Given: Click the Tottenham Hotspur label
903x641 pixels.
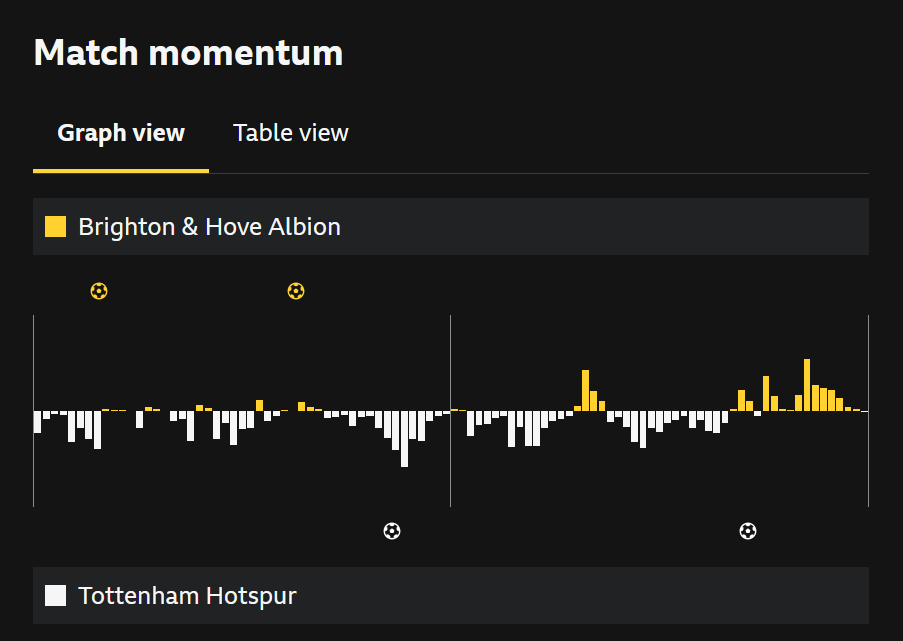Looking at the screenshot, I should coord(187,596).
